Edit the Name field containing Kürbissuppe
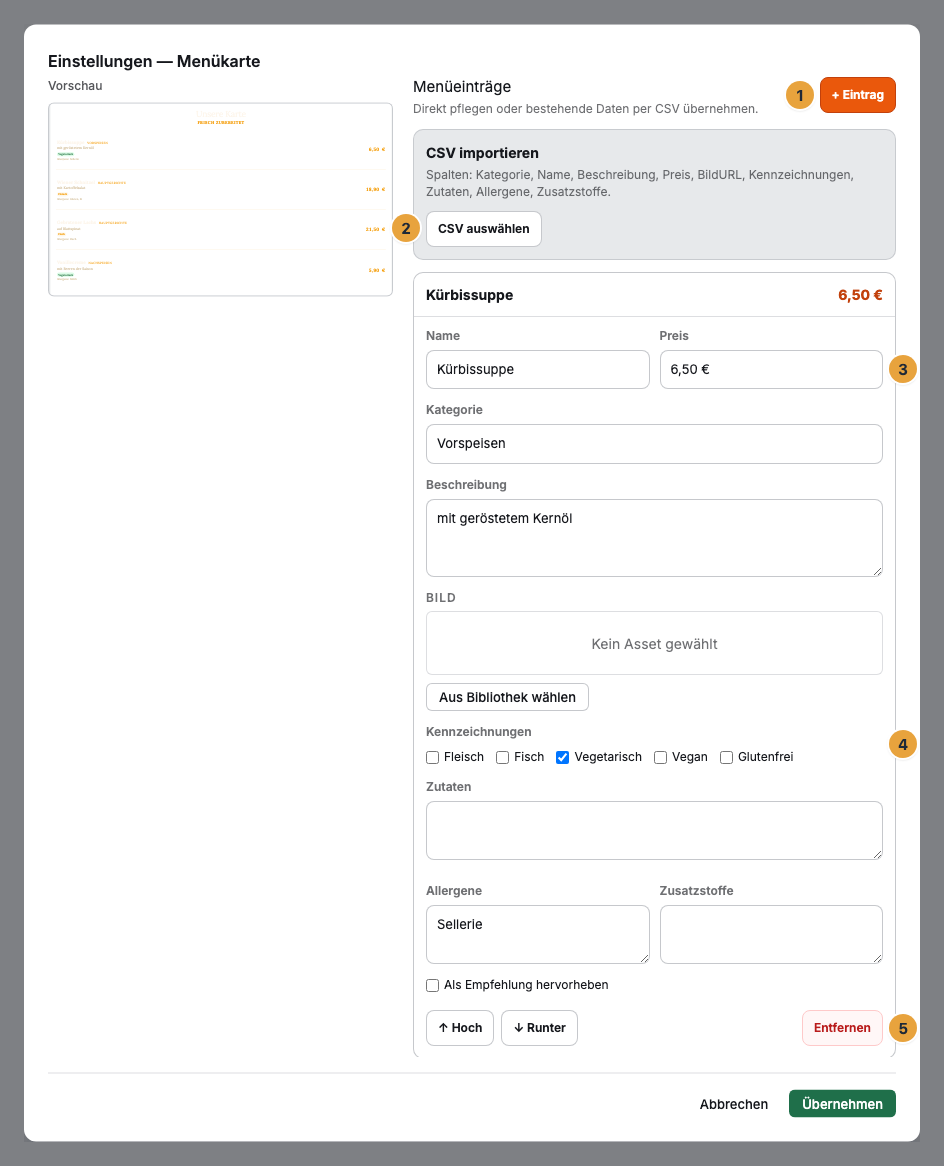Image resolution: width=944 pixels, height=1166 pixels. 537,370
